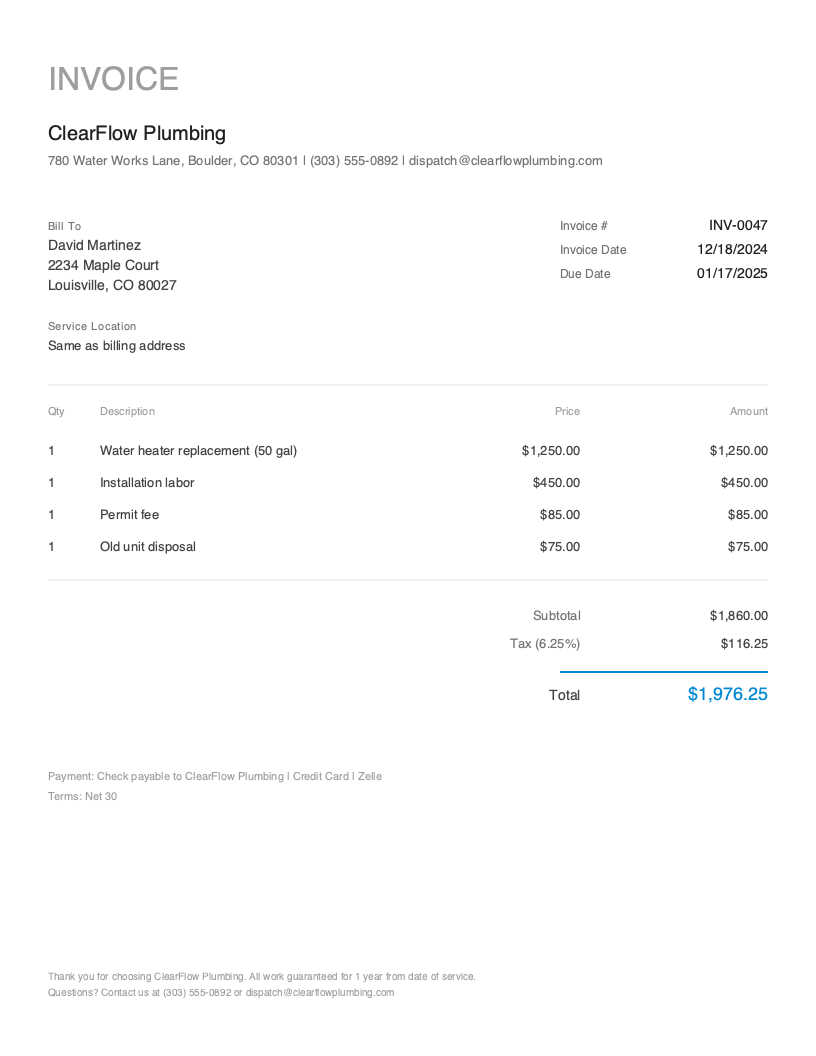Click the Bill To label
This screenshot has width=816, height=1056.
65,226
